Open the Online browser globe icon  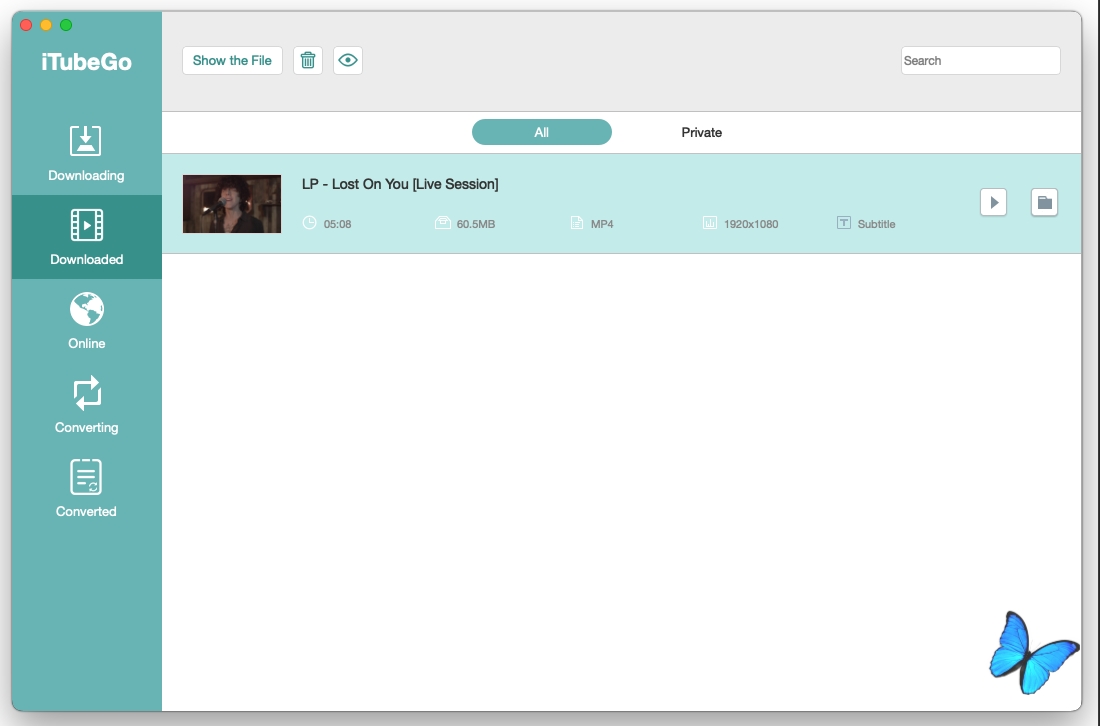tap(87, 309)
